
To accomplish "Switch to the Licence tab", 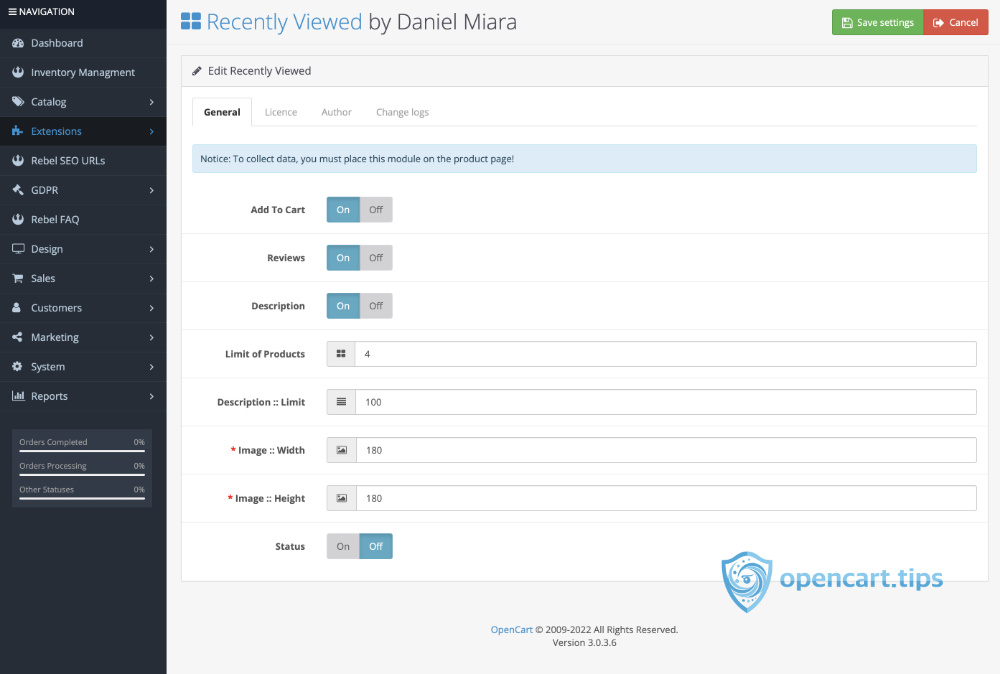I will [x=281, y=112].
